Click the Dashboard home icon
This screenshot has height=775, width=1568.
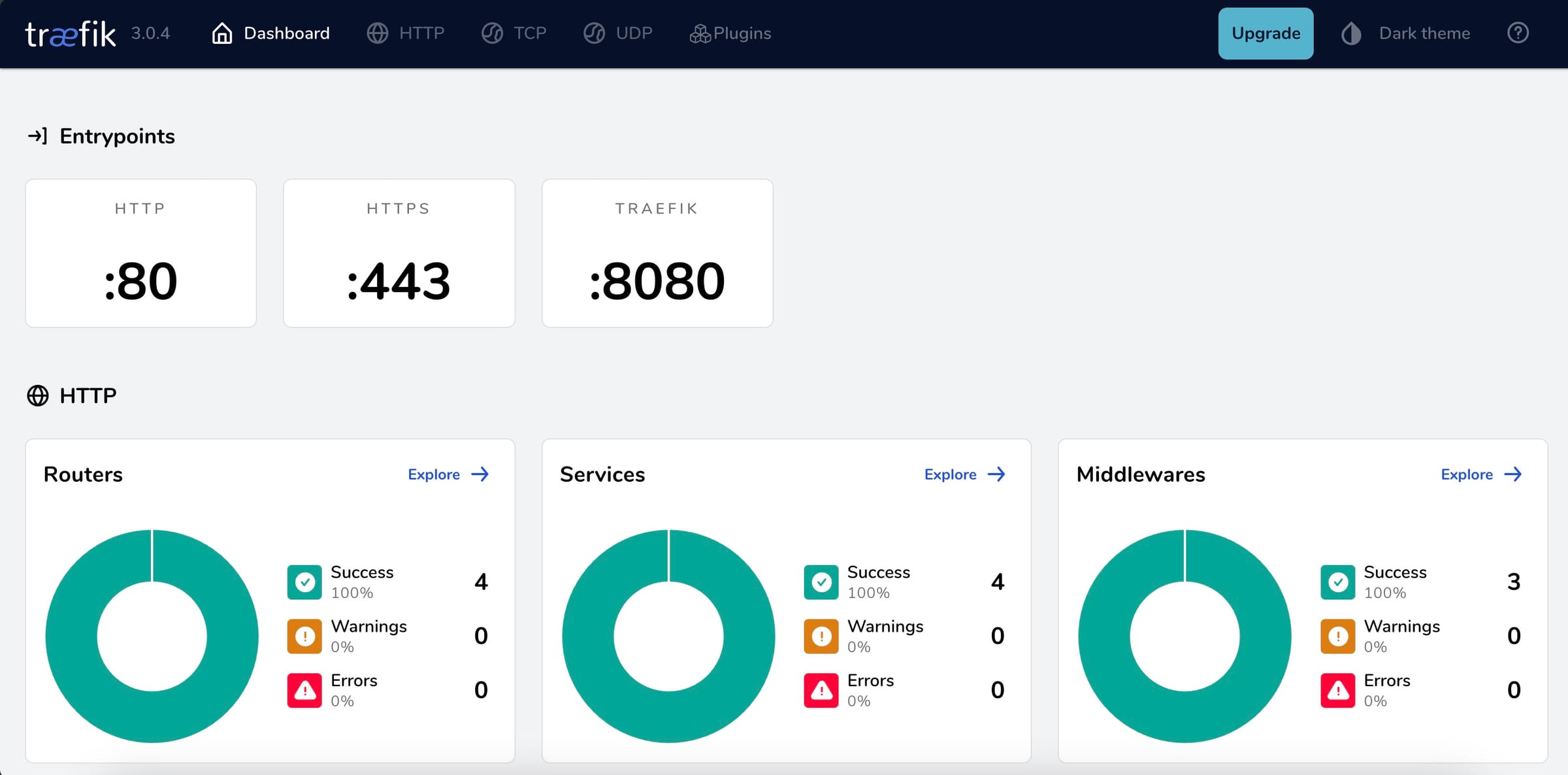click(221, 33)
